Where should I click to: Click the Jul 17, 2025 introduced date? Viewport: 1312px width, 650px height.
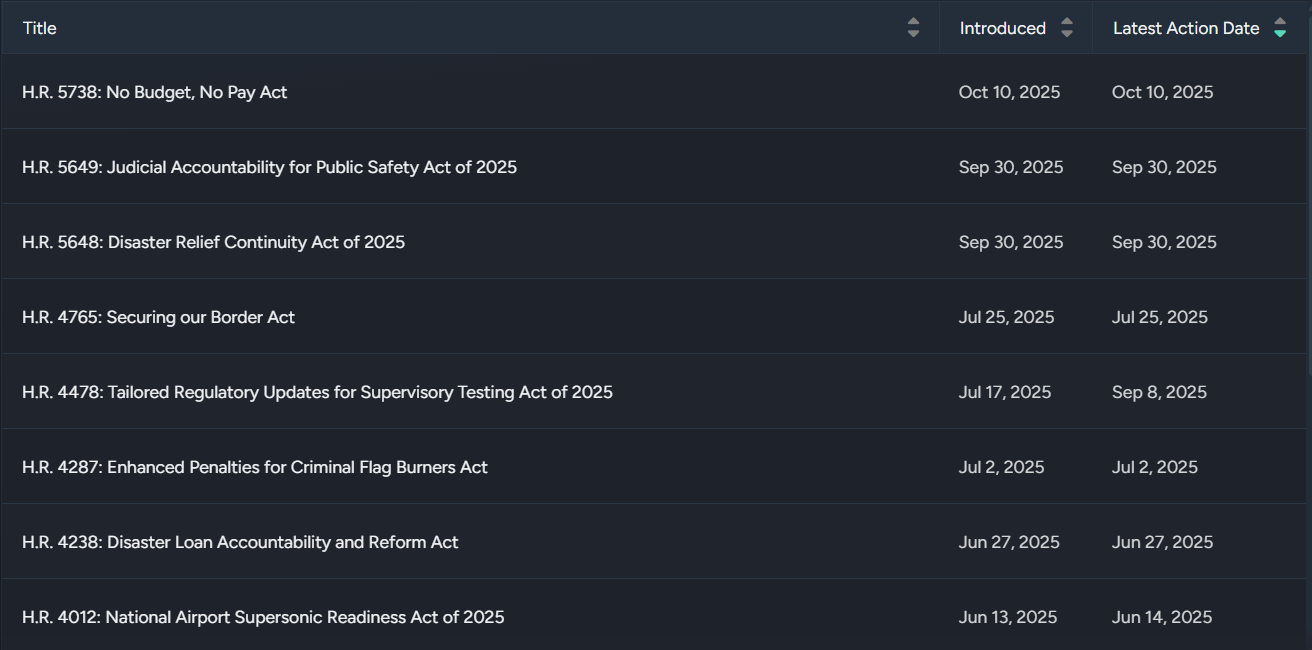click(x=1005, y=392)
